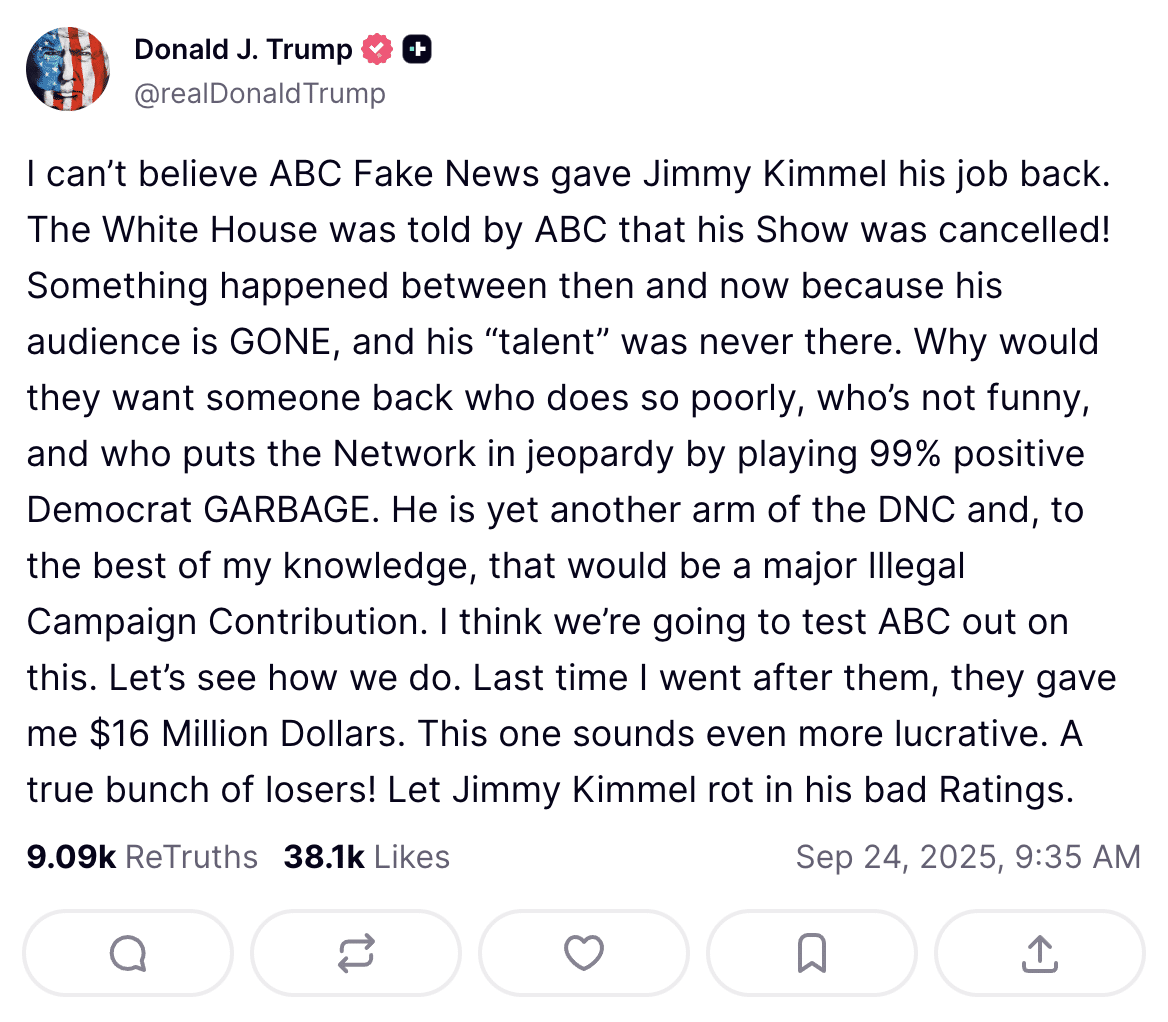Open the reply speech bubble icon
The image size is (1168, 1022).
pyautogui.click(x=128, y=953)
